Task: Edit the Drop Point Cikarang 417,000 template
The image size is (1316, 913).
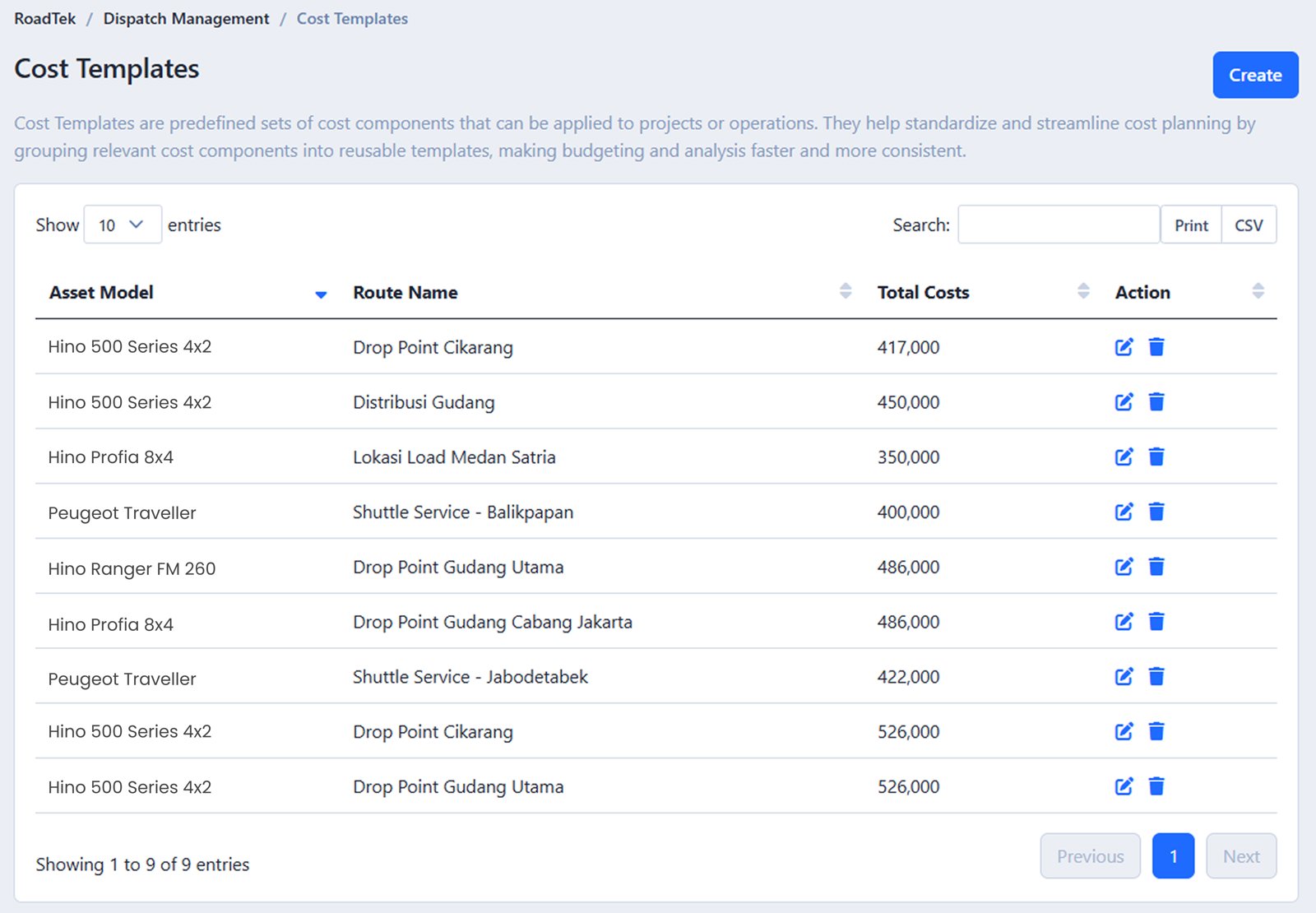Action: pyautogui.click(x=1124, y=347)
